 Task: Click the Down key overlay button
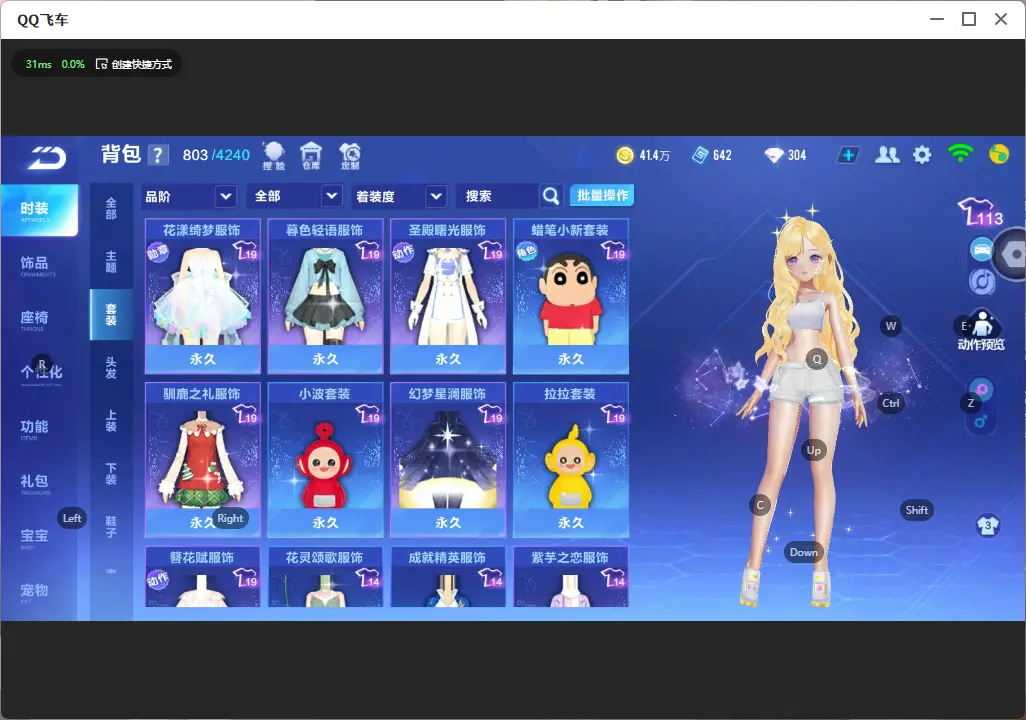803,552
